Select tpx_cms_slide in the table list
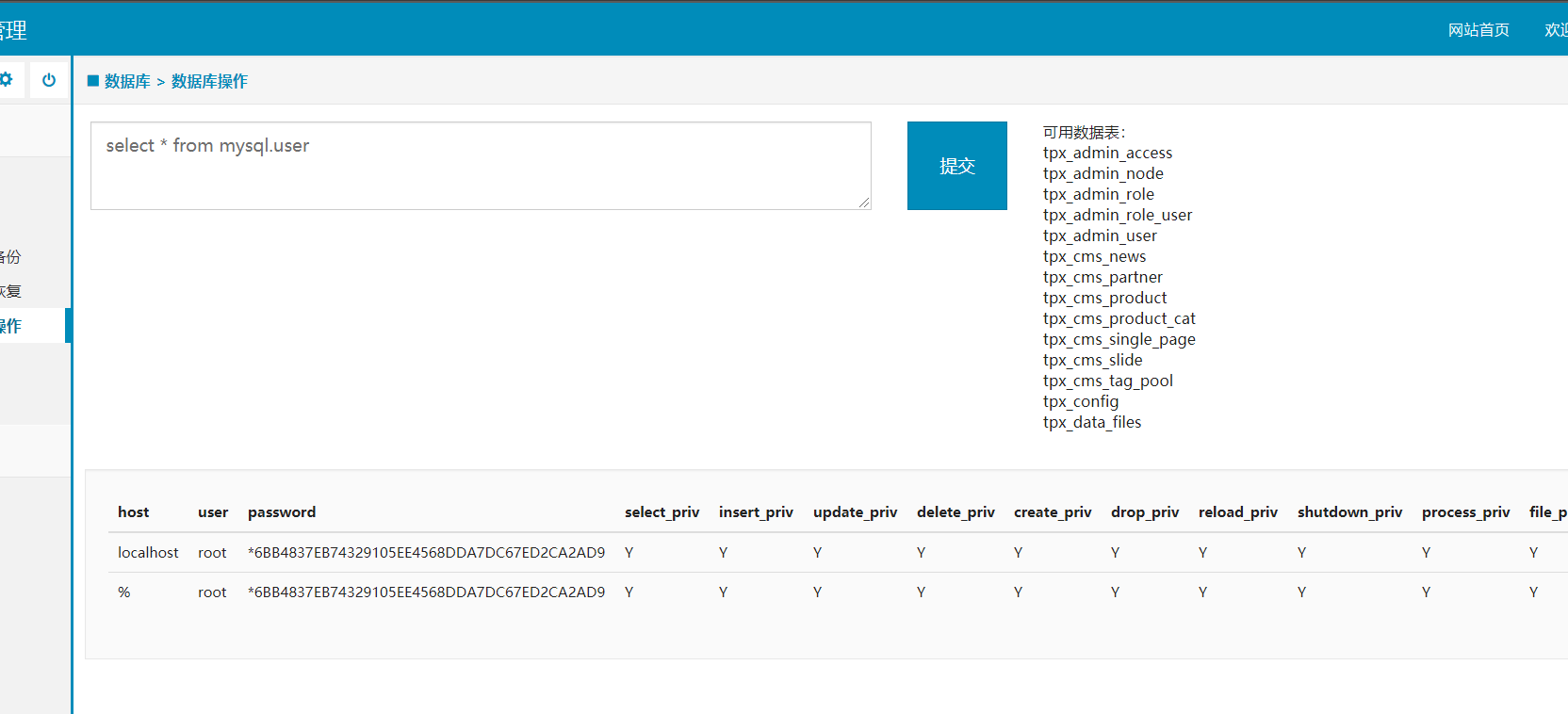The image size is (1568, 714). click(x=1092, y=360)
